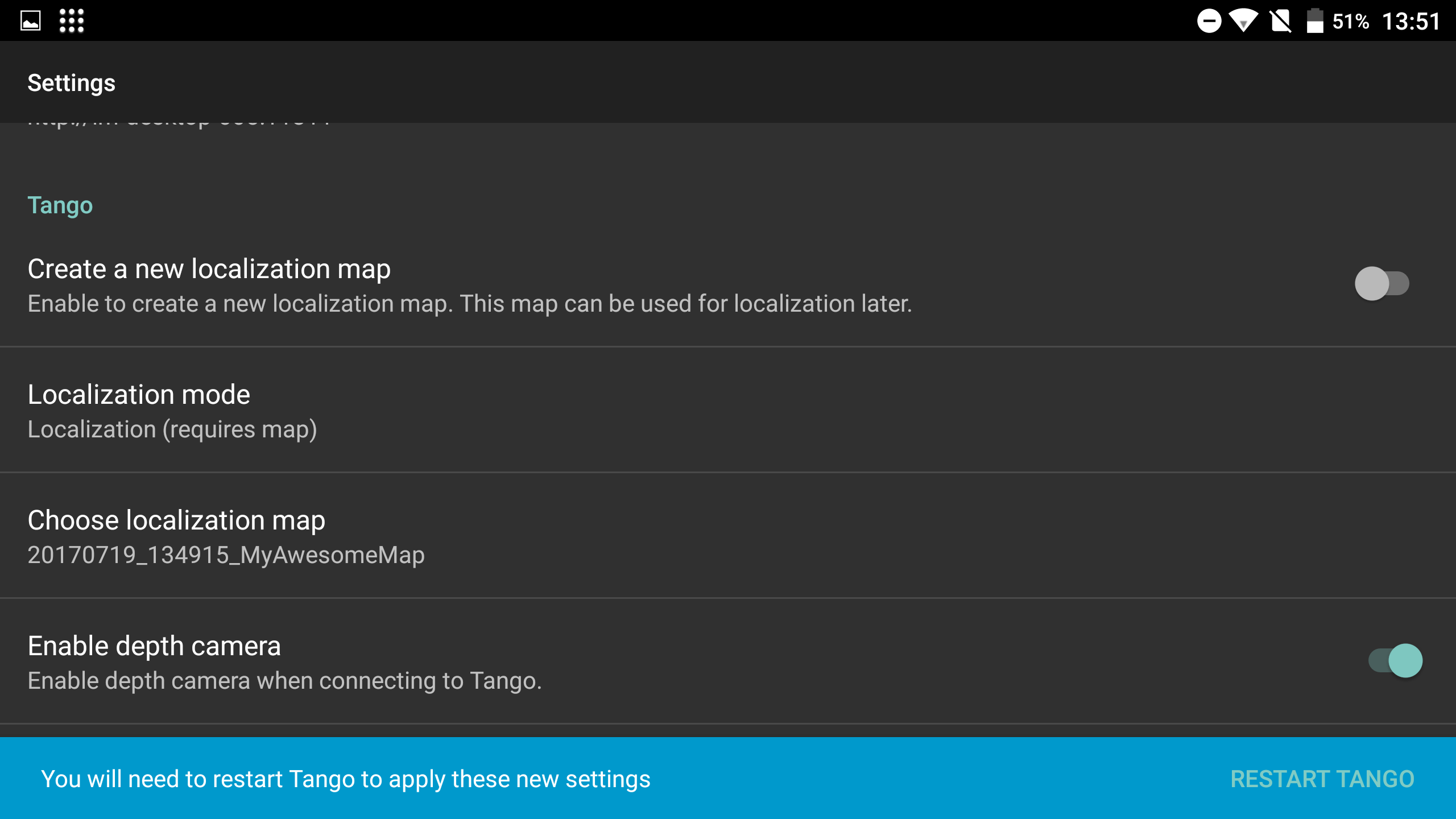The width and height of the screenshot is (1456, 819).
Task: Tap the no-SIM card status icon
Action: (1280, 21)
